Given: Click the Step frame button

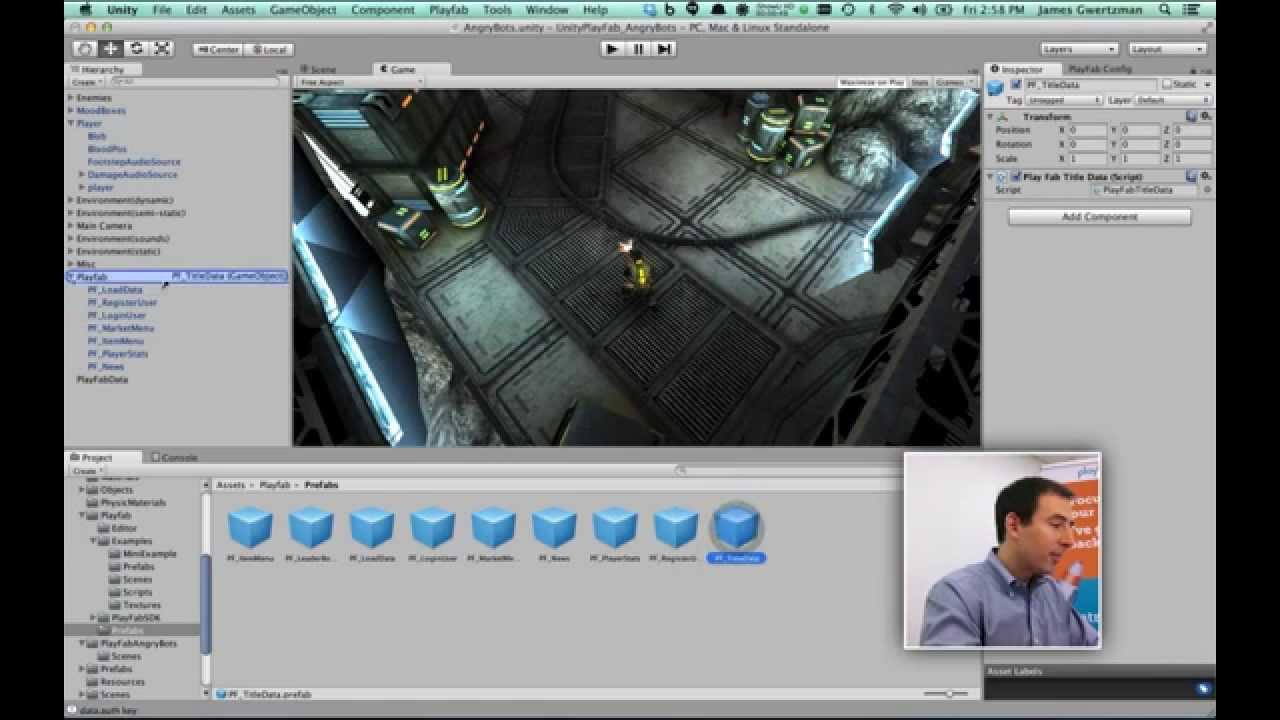Looking at the screenshot, I should point(664,48).
